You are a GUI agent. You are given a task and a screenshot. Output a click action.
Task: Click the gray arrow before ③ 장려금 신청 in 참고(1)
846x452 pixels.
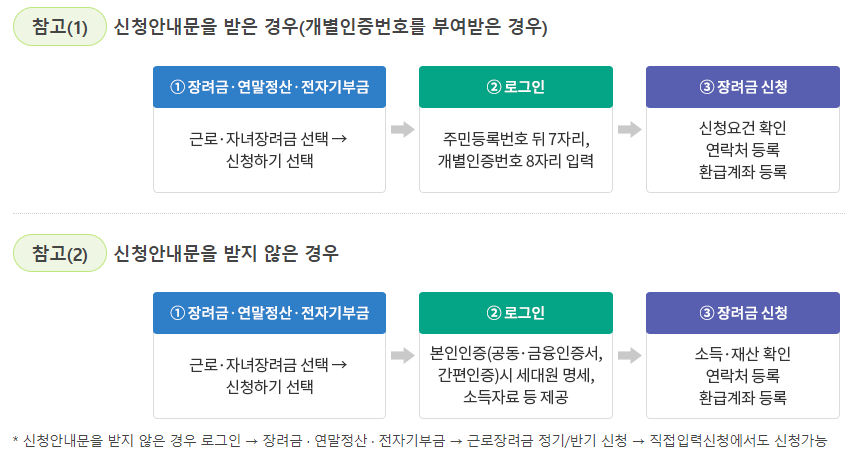point(629,129)
